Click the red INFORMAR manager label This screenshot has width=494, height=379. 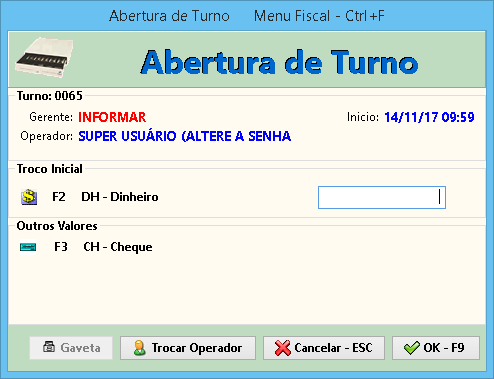(112, 117)
